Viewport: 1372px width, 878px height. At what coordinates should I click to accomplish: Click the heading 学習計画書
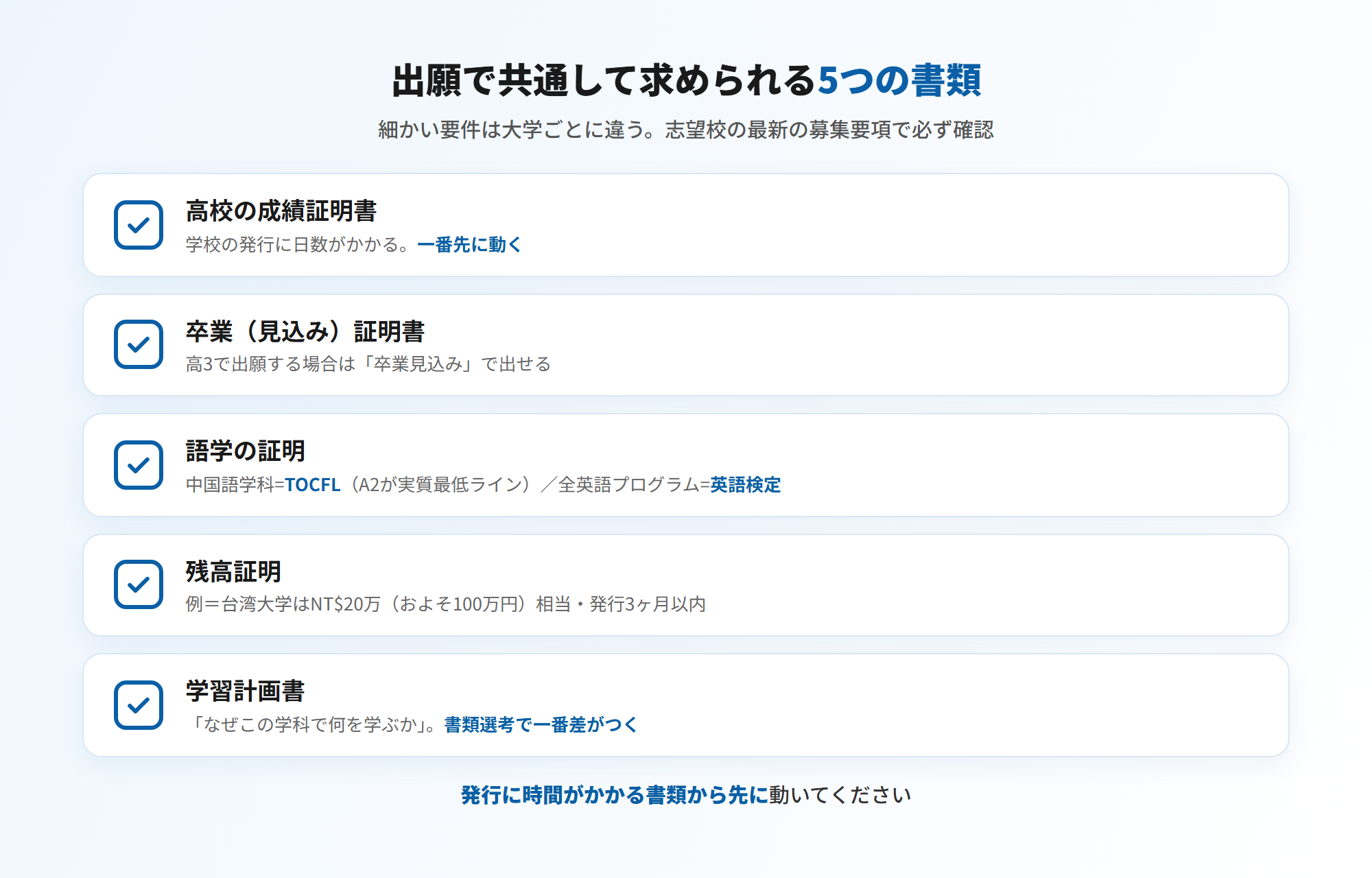[245, 691]
